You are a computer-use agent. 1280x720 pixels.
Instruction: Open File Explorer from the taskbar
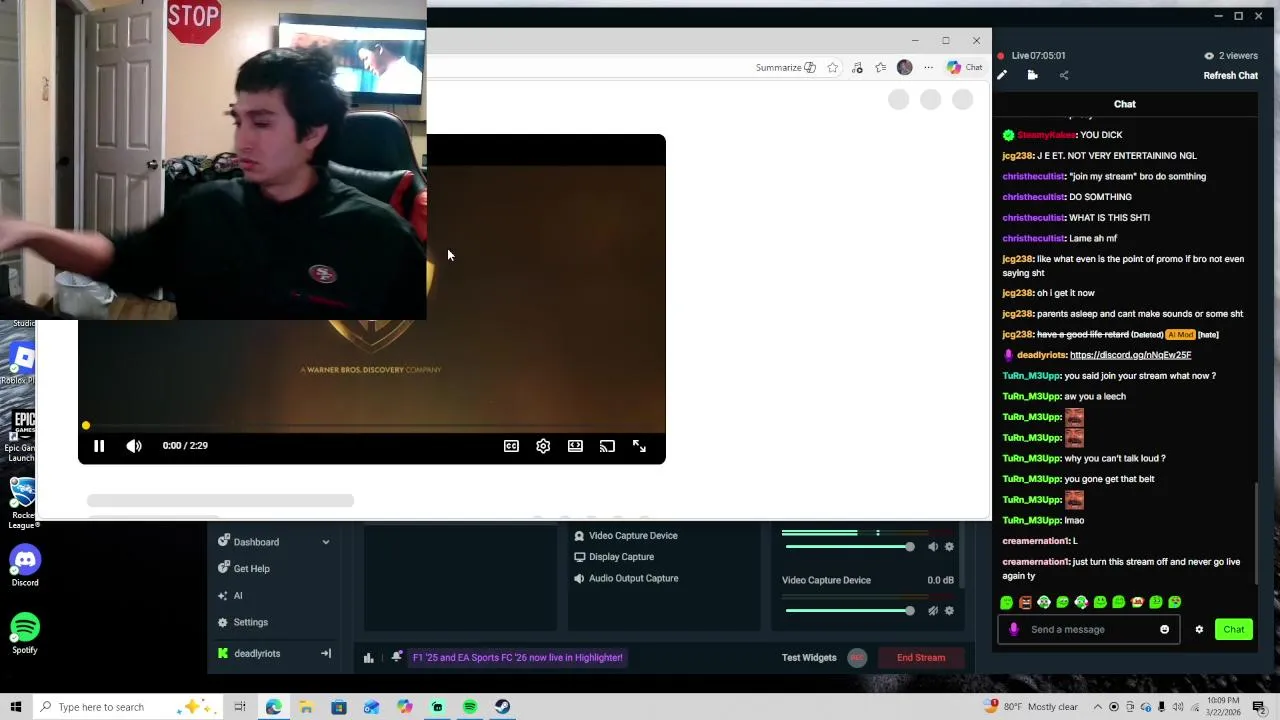click(306, 707)
